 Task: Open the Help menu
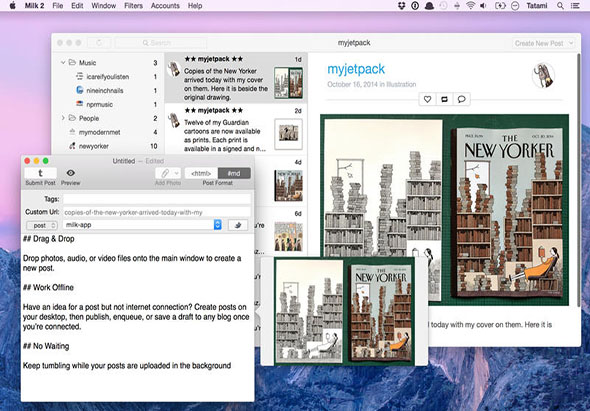[x=195, y=6]
